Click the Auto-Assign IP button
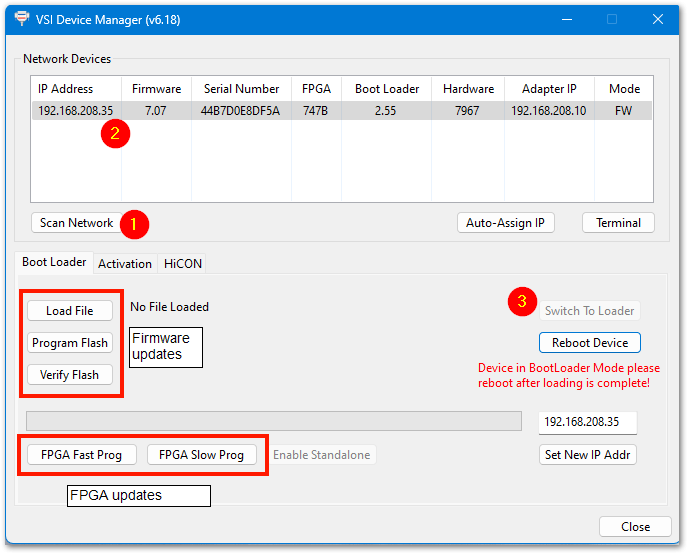 (505, 223)
